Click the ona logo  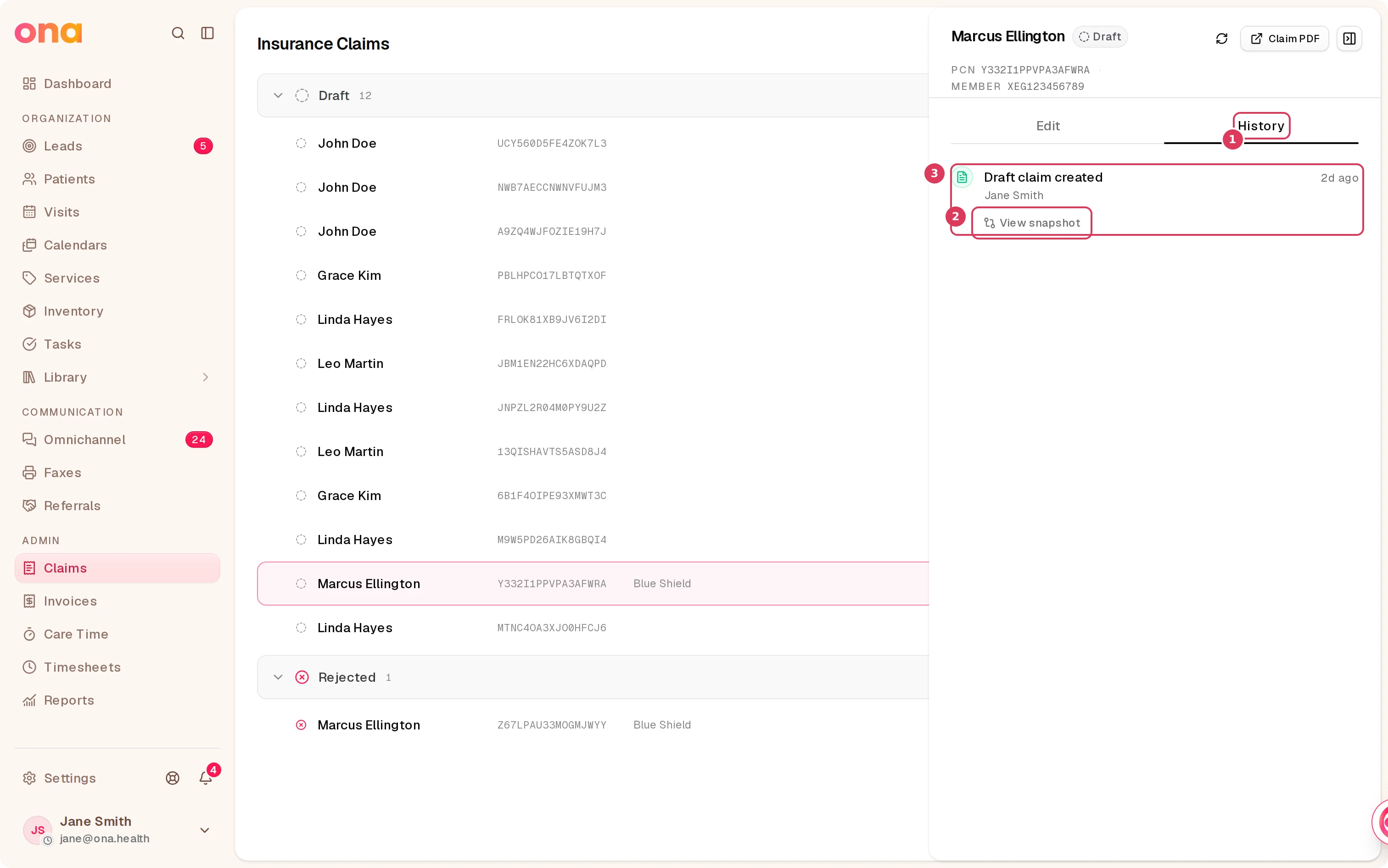(x=49, y=33)
